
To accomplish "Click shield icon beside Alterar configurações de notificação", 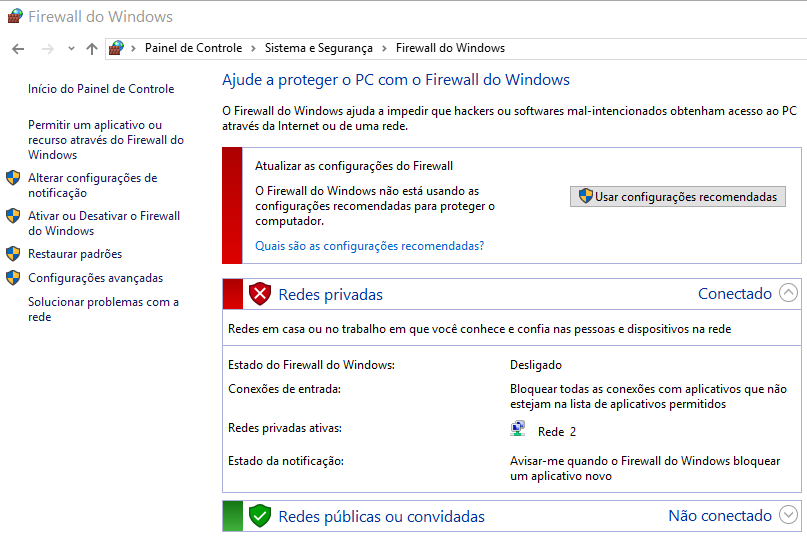I will pyautogui.click(x=13, y=178).
